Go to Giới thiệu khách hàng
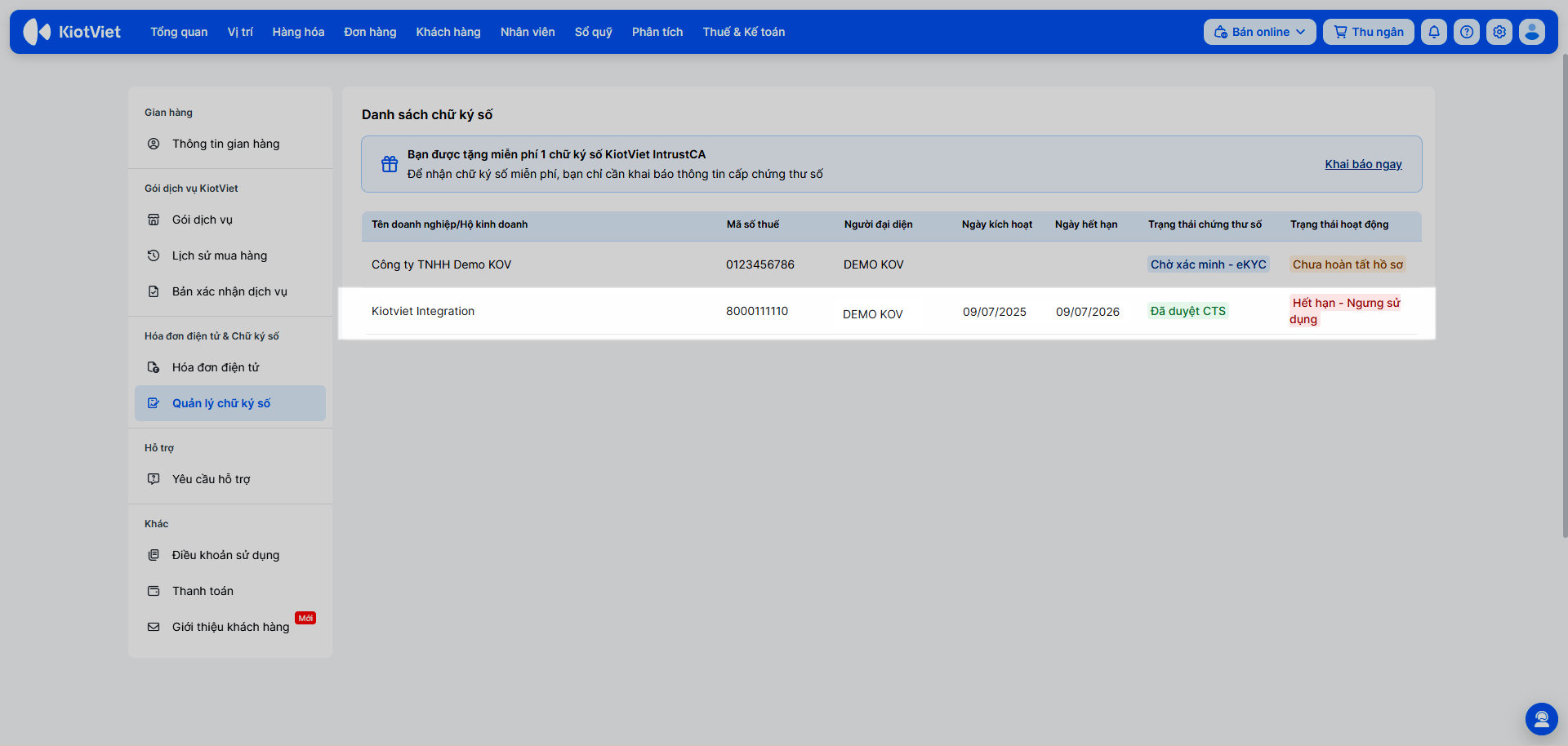 (230, 627)
